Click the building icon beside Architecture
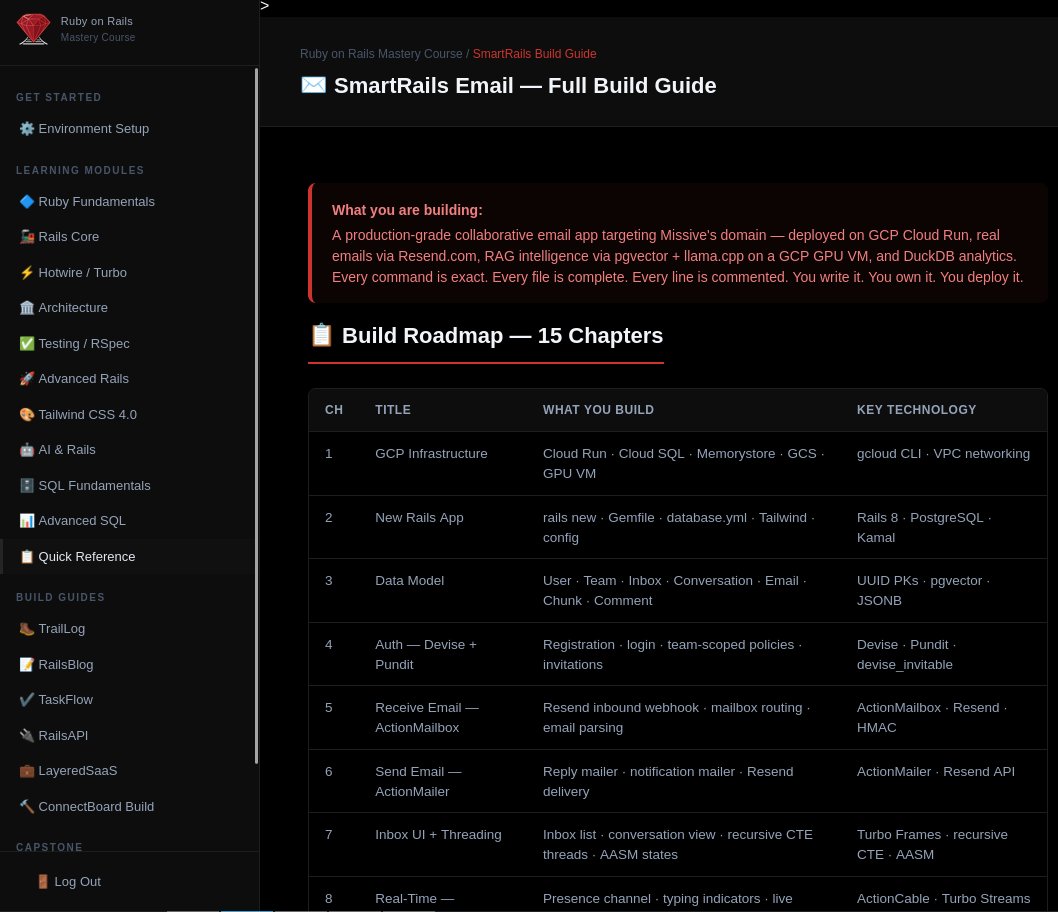Screen dimensions: 1058x912 click(x=27, y=308)
